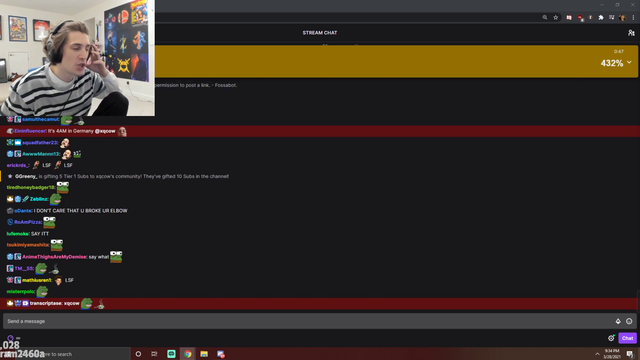
Task: Click the emote after say what message
Action: click(116, 257)
